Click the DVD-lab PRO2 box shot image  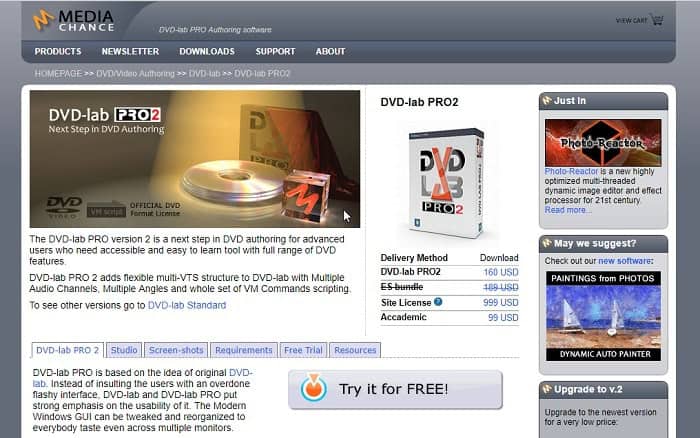point(446,183)
